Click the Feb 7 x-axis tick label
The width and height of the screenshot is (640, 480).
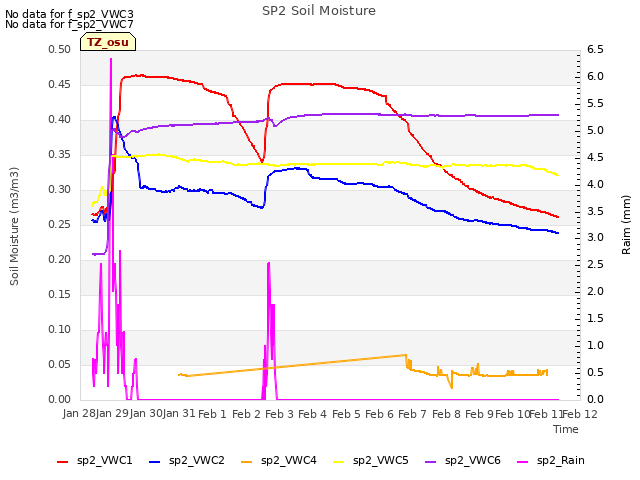(412, 414)
